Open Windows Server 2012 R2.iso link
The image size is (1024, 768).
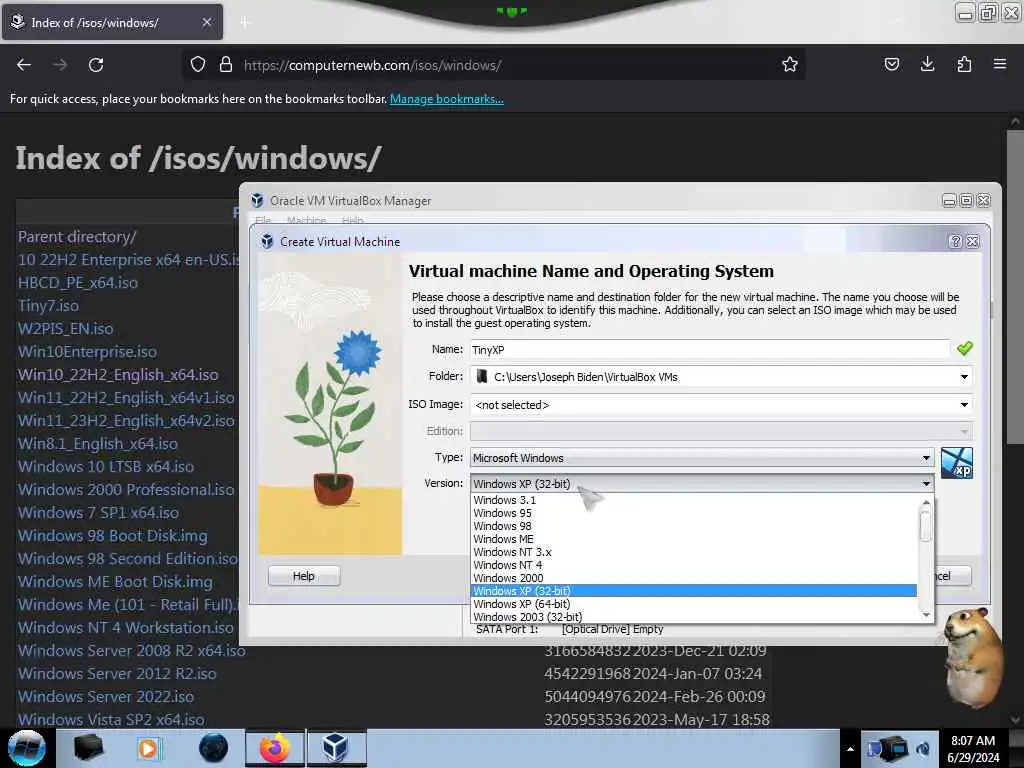click(x=117, y=673)
